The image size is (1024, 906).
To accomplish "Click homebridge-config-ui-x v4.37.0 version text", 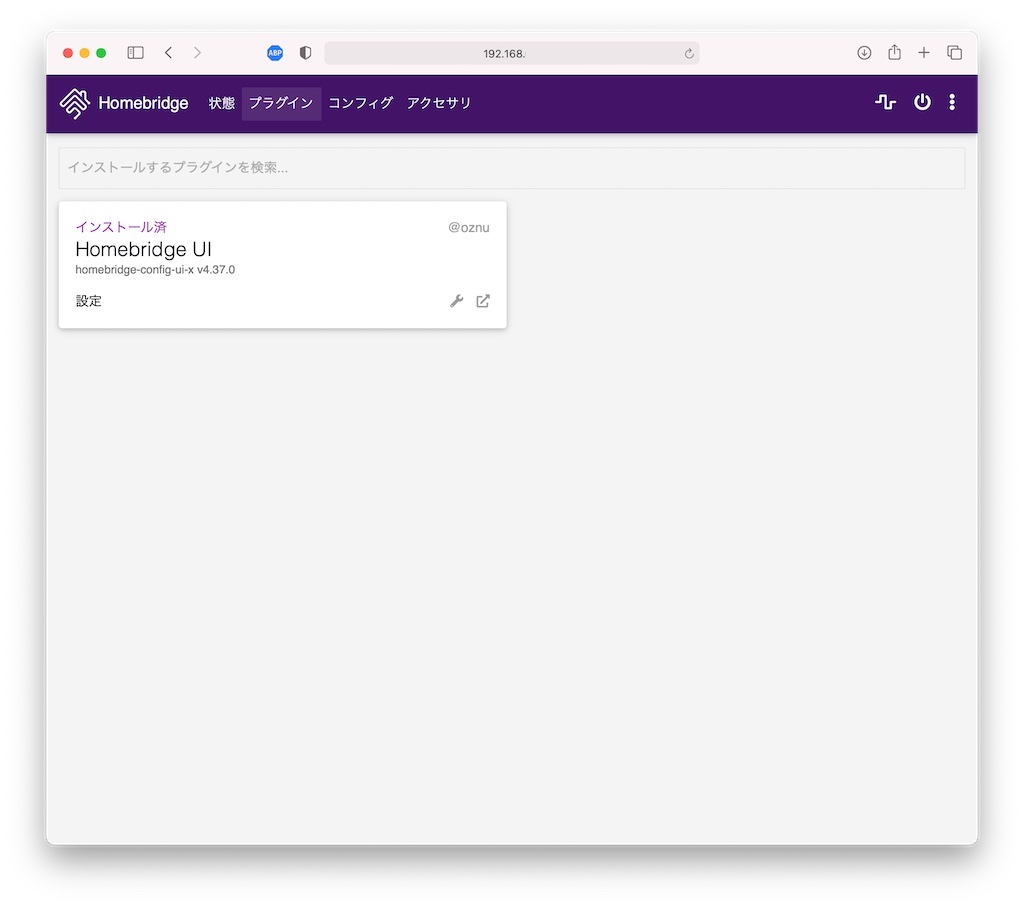I will [x=155, y=270].
